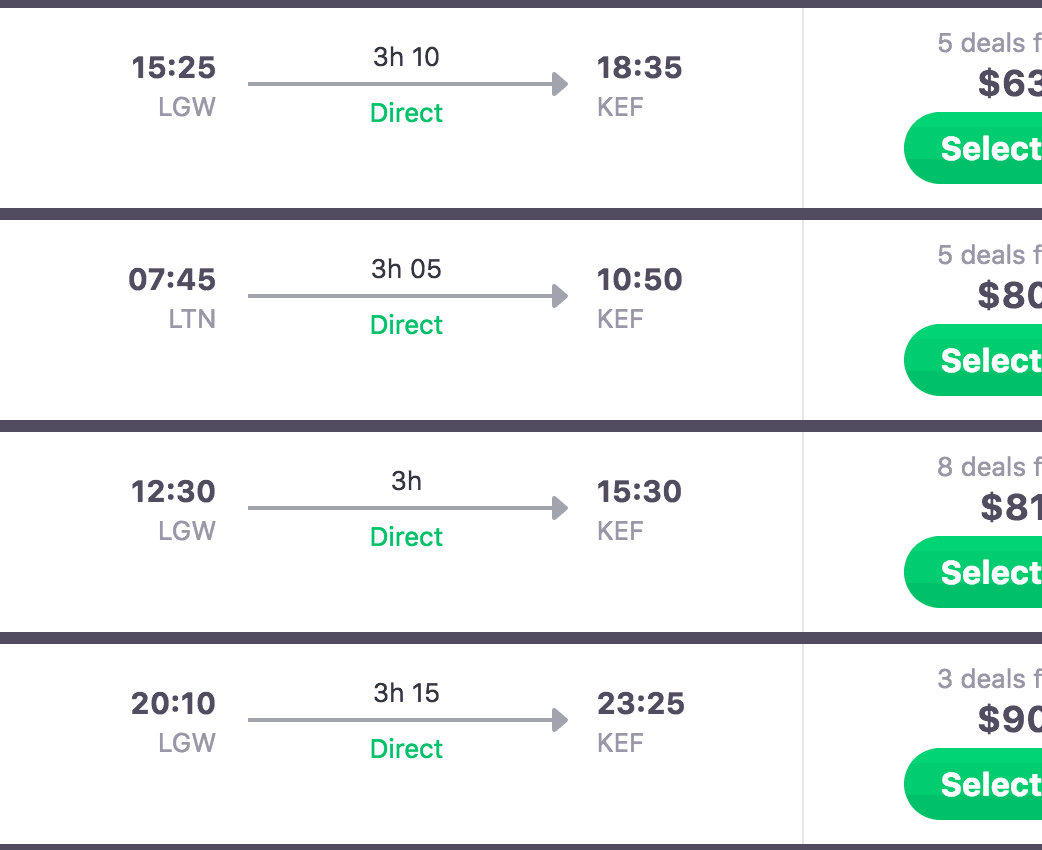
Task: Click the 15:25 departure time
Action: point(174,68)
